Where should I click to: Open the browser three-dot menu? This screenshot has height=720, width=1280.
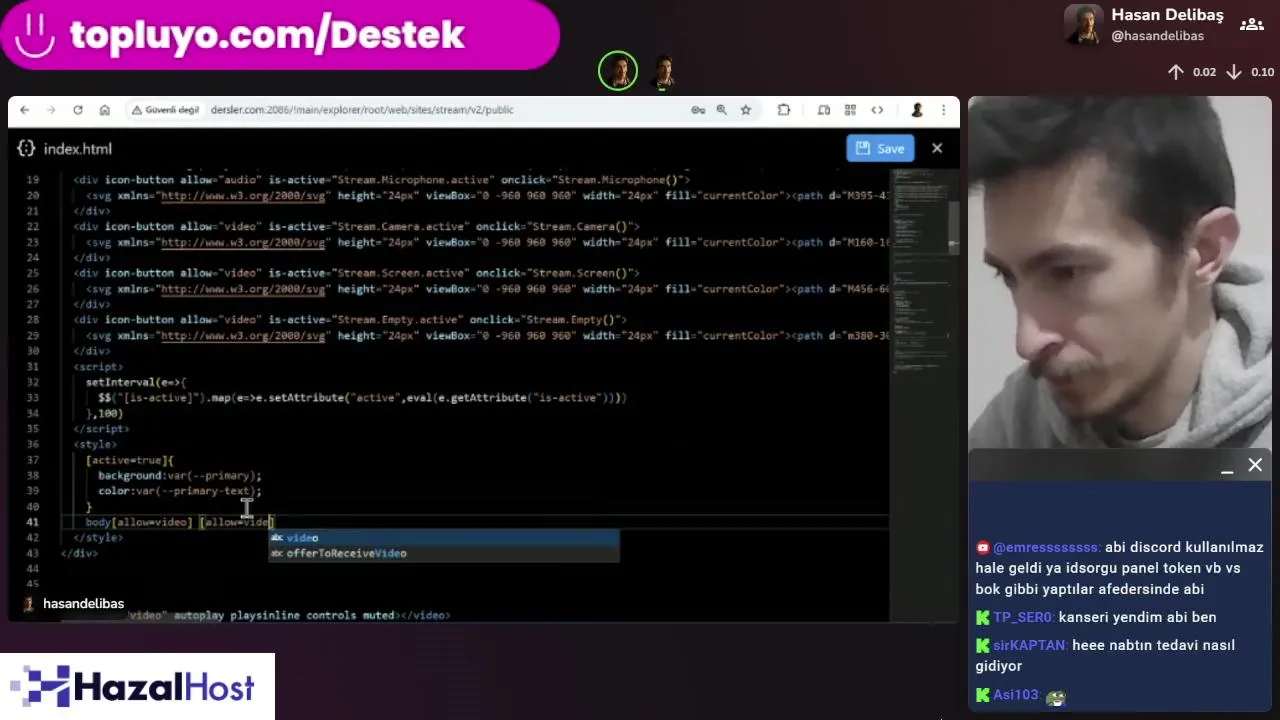(943, 110)
